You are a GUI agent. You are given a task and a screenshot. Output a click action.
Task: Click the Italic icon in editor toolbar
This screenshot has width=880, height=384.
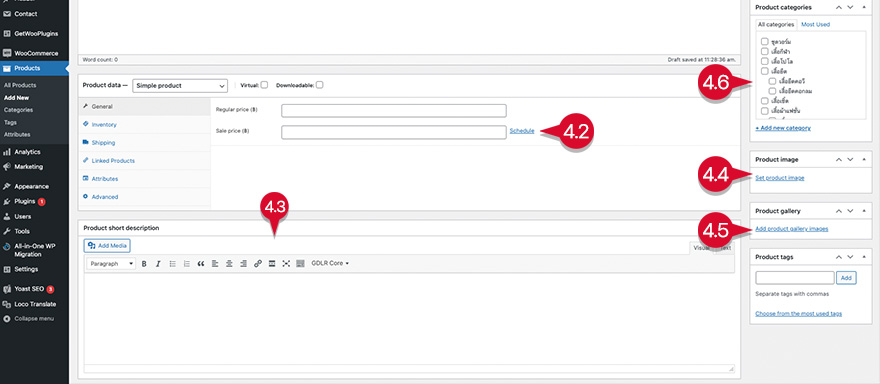click(158, 263)
